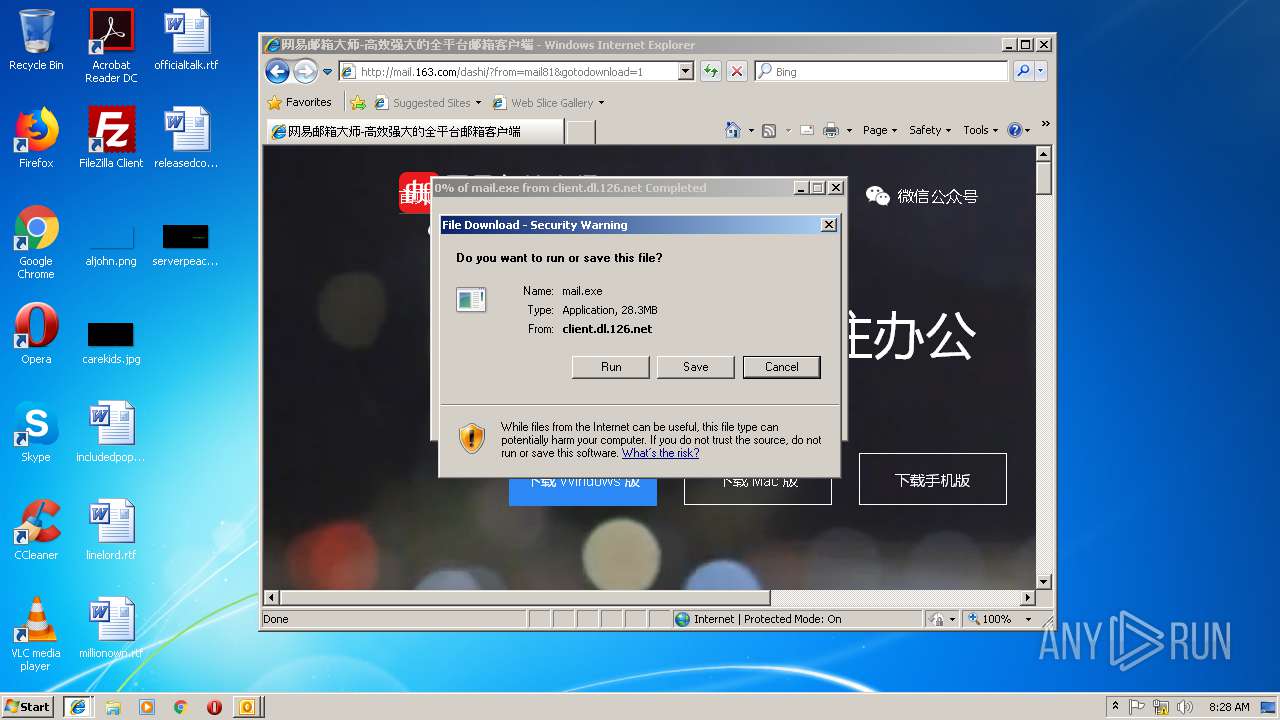Click Internet Explorer taskbar icon

coord(78,706)
